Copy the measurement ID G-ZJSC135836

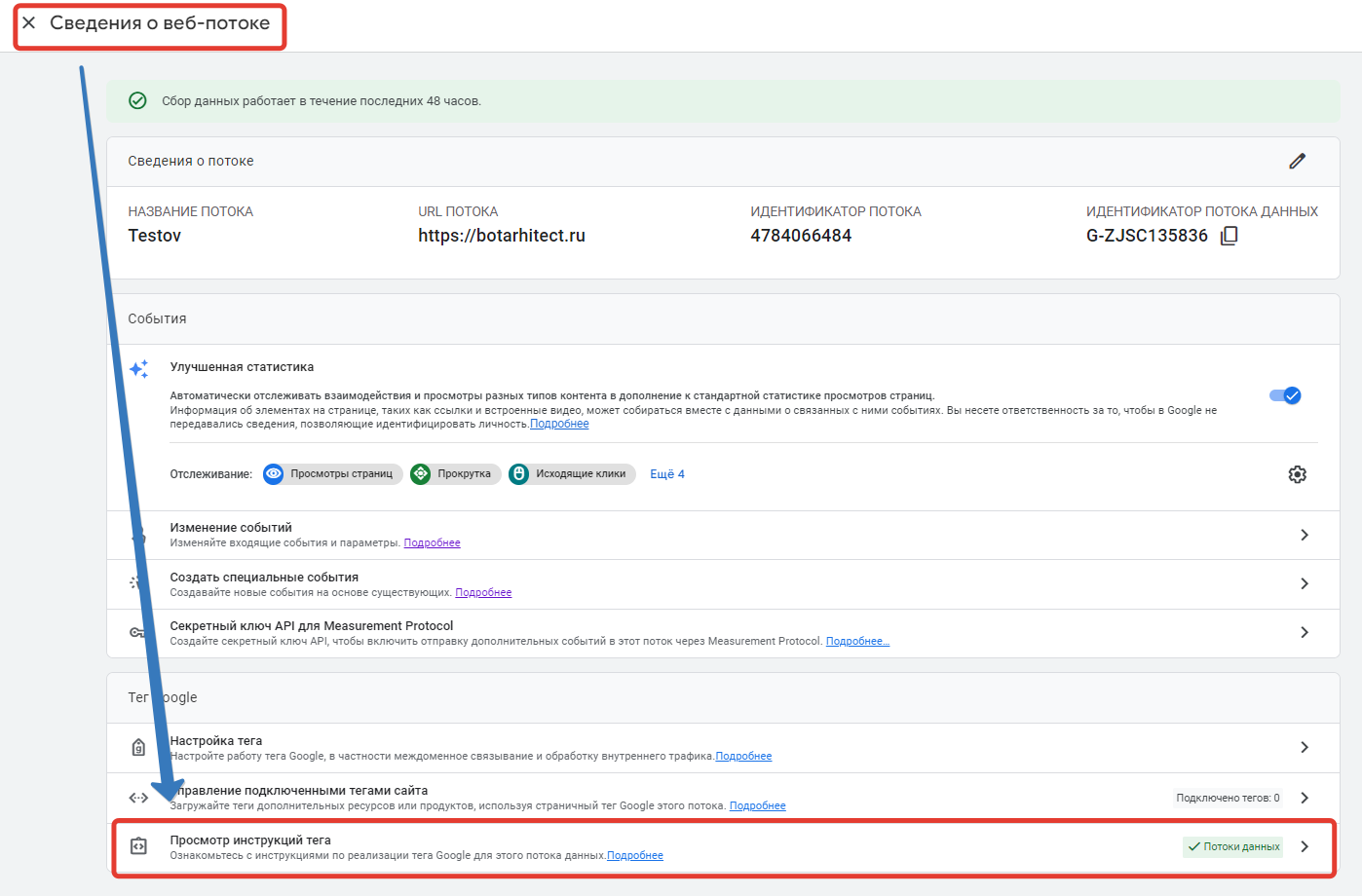coord(1230,236)
